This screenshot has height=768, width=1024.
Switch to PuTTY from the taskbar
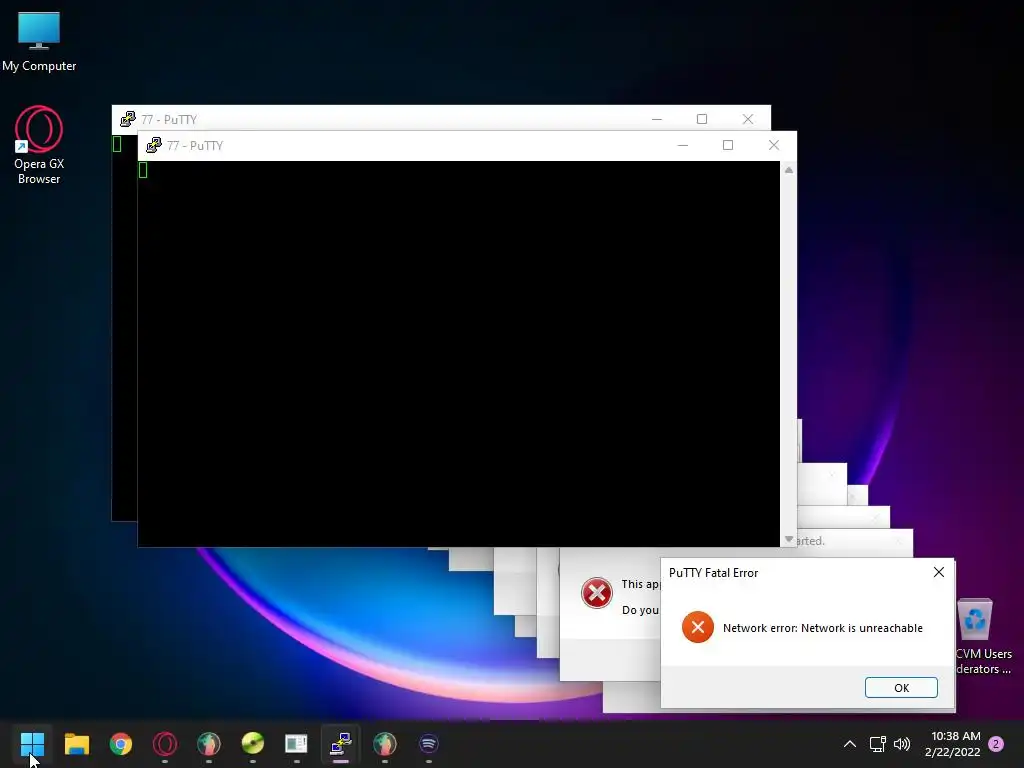(x=340, y=744)
